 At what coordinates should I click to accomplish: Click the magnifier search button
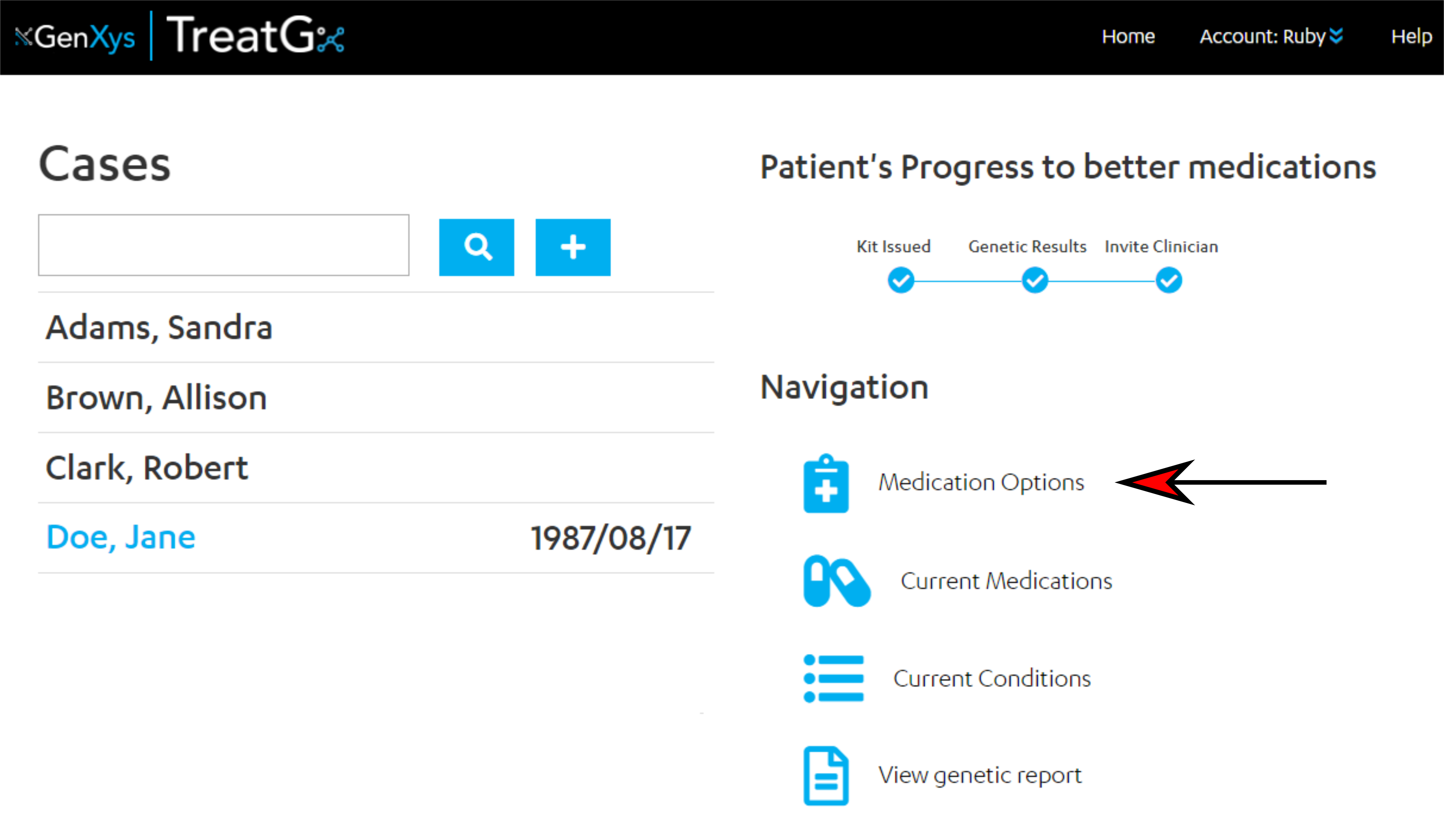(476, 247)
